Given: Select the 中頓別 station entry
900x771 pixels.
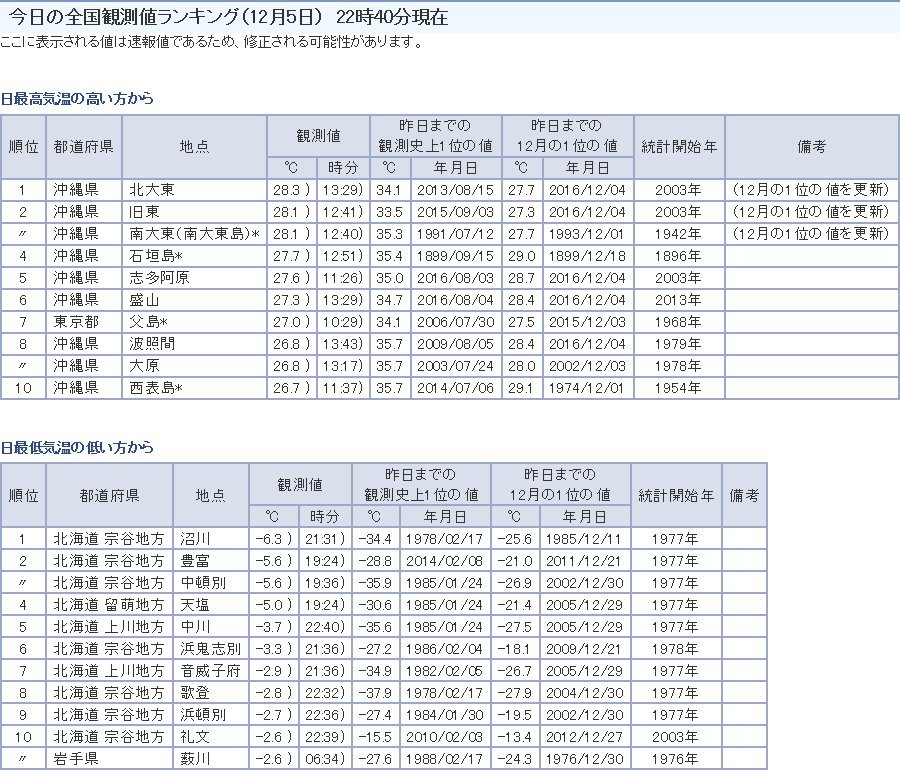Looking at the screenshot, I should pyautogui.click(x=202, y=583).
